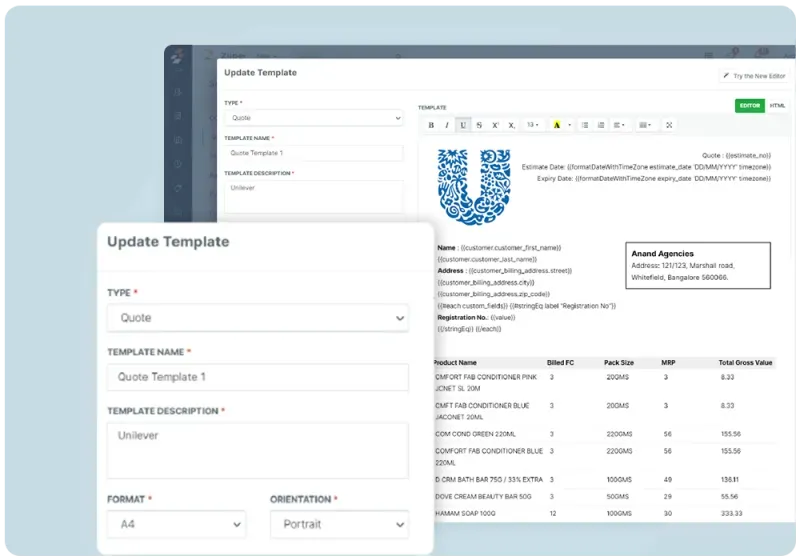Screen dimensions: 800x560
Task: Insert an unordered bullet list
Action: coord(585,125)
